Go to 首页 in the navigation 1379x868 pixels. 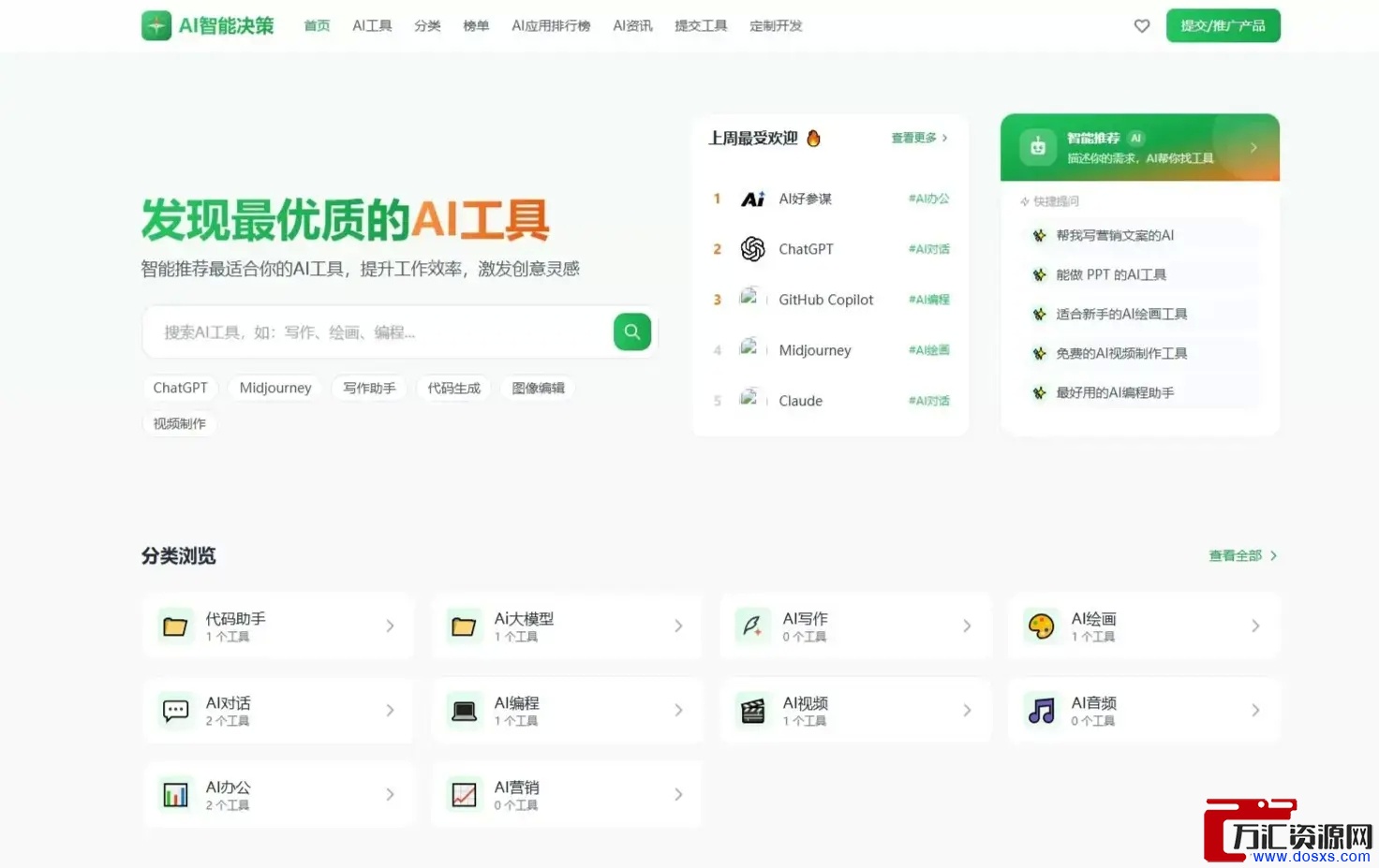click(x=317, y=26)
